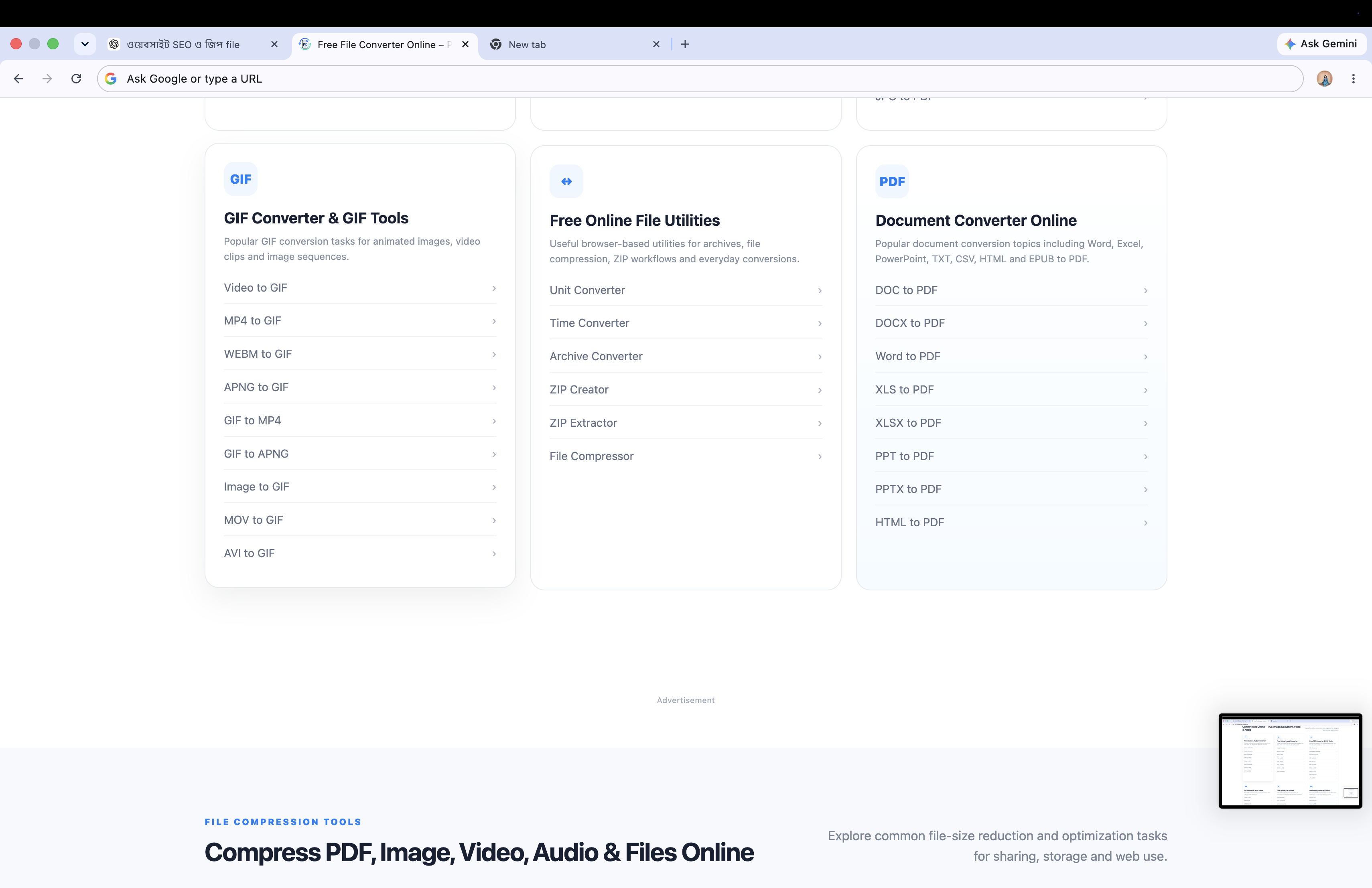Switch to the Free File Converter Online tab
The height and width of the screenshot is (888, 1372).
pyautogui.click(x=384, y=45)
